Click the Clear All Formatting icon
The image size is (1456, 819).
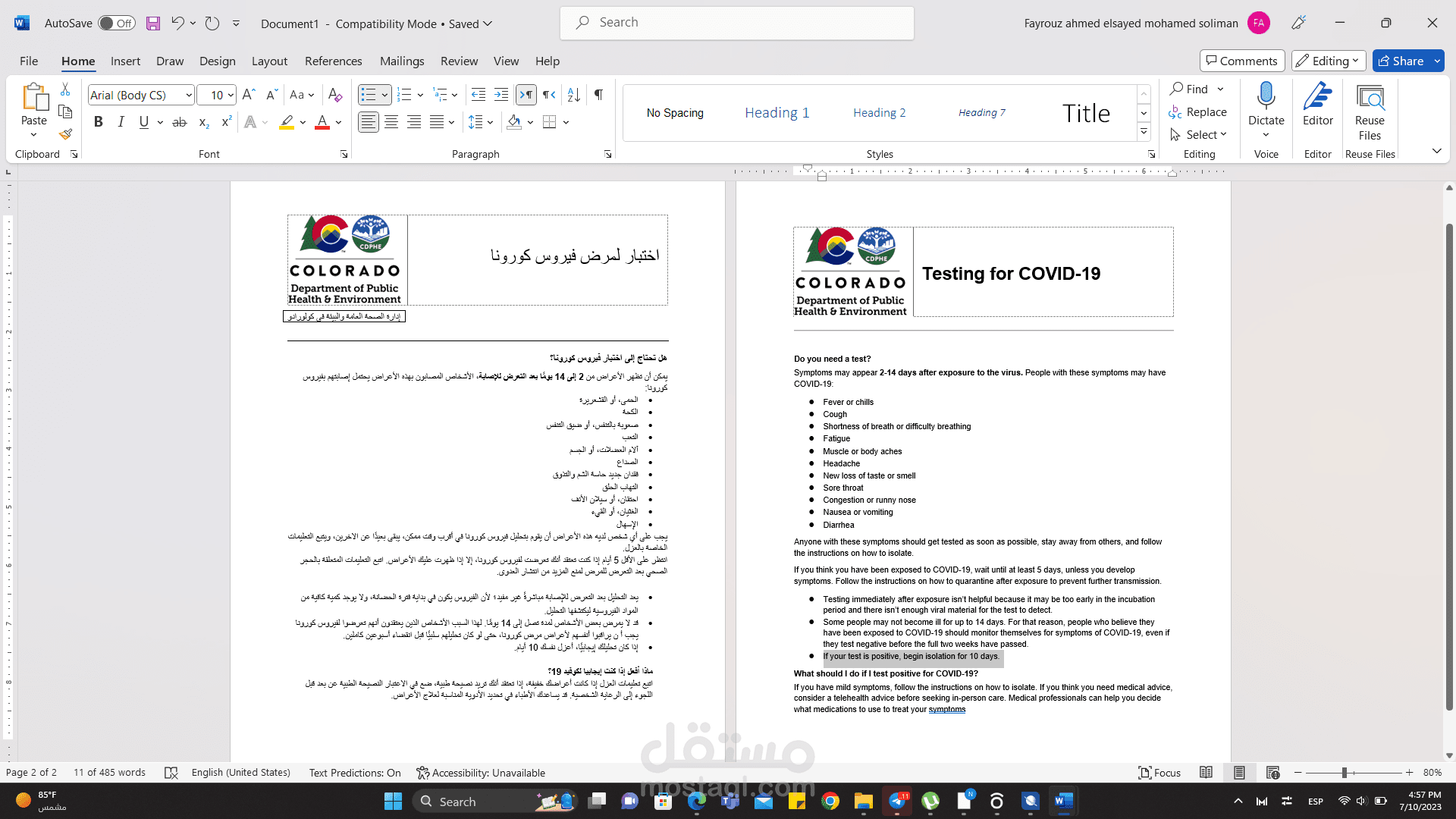[334, 95]
